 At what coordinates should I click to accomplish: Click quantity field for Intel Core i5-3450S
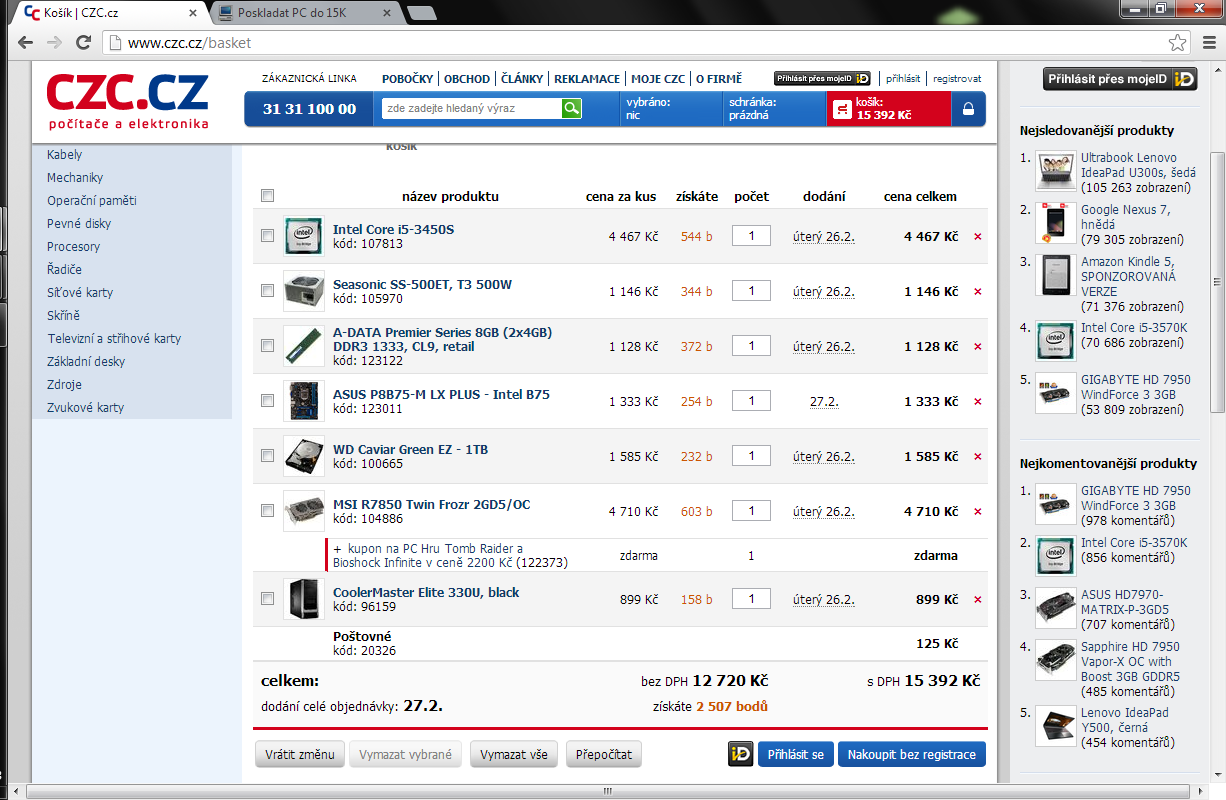click(751, 236)
